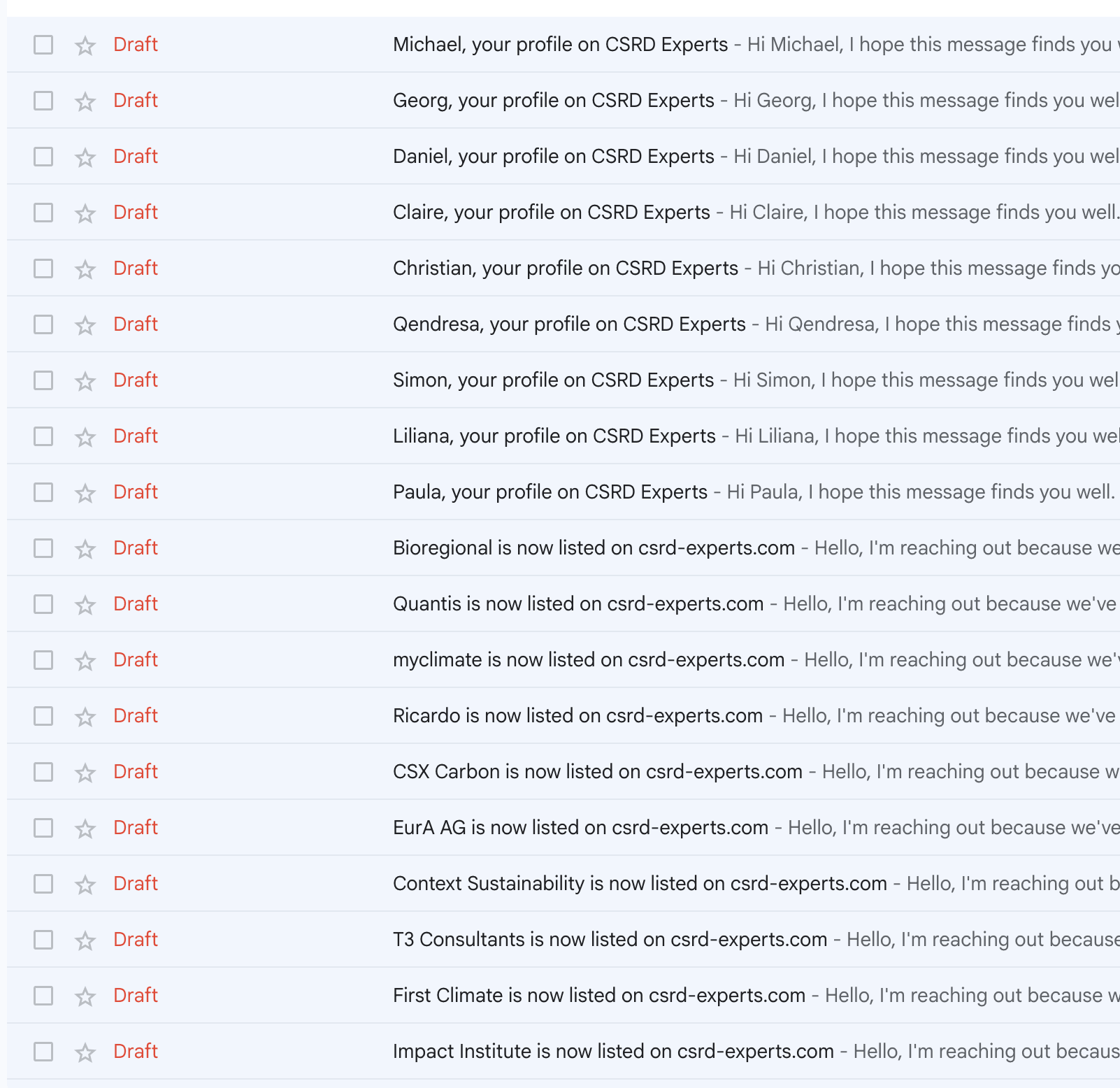The image size is (1120, 1088).
Task: Tick the CSX Carbon draft checkbox
Action: point(43,772)
